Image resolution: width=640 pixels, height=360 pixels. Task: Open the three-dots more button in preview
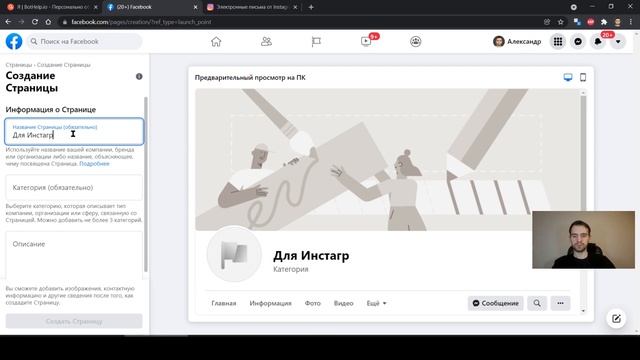(x=560, y=303)
